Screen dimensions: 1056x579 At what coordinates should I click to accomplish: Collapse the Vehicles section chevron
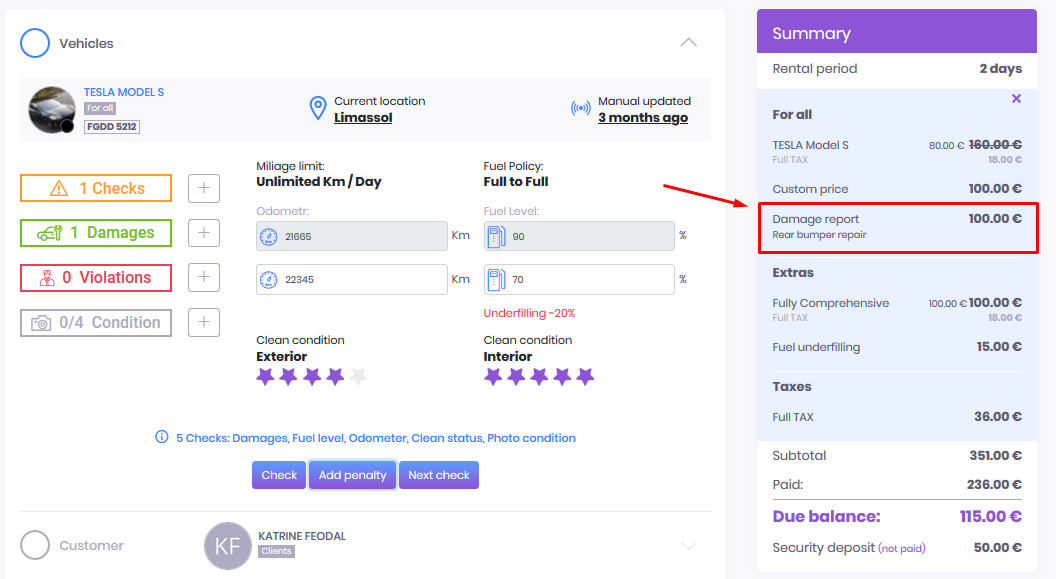click(688, 43)
